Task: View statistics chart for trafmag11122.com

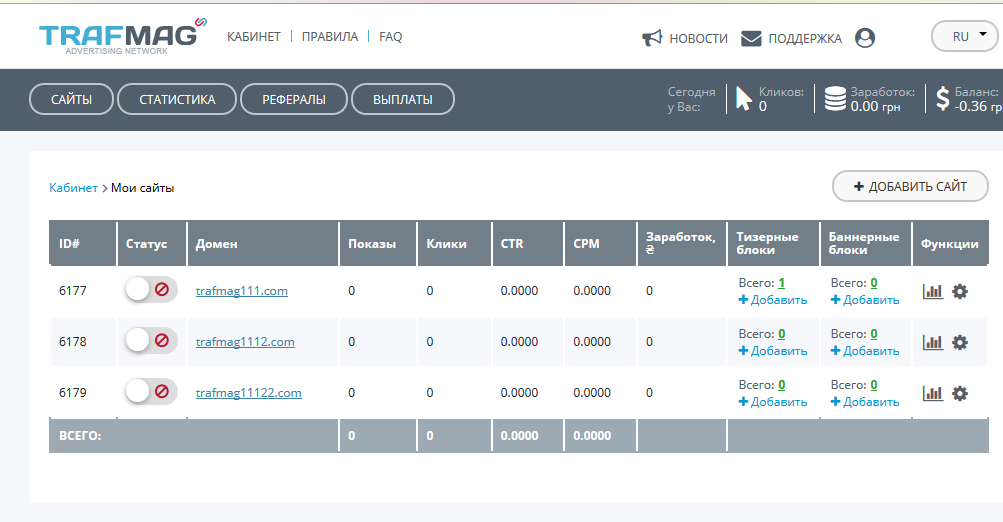Action: [x=932, y=393]
